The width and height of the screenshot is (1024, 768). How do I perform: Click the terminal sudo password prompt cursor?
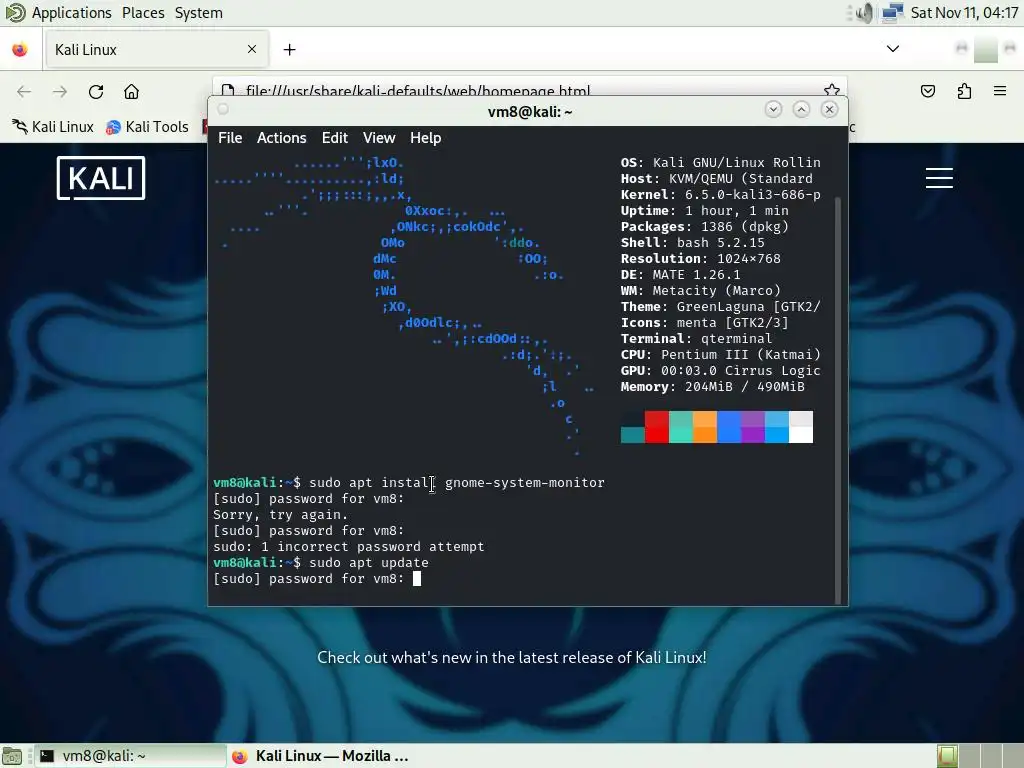[x=417, y=579]
